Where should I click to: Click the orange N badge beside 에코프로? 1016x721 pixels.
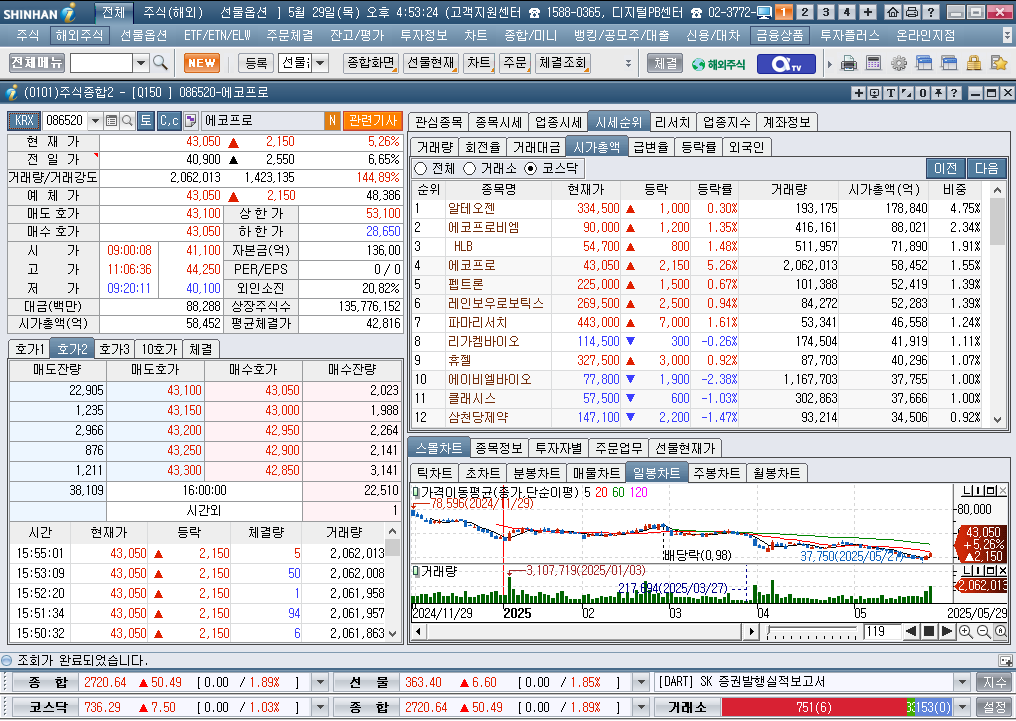332,120
